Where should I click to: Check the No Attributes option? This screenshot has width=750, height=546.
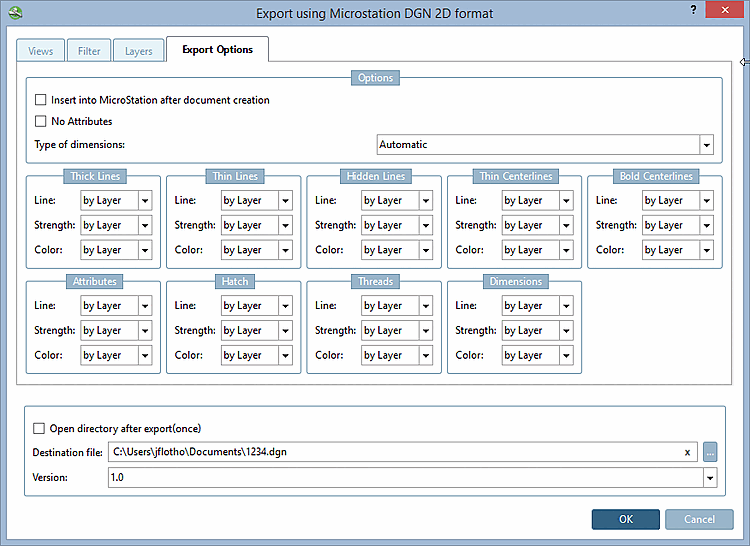point(41,121)
